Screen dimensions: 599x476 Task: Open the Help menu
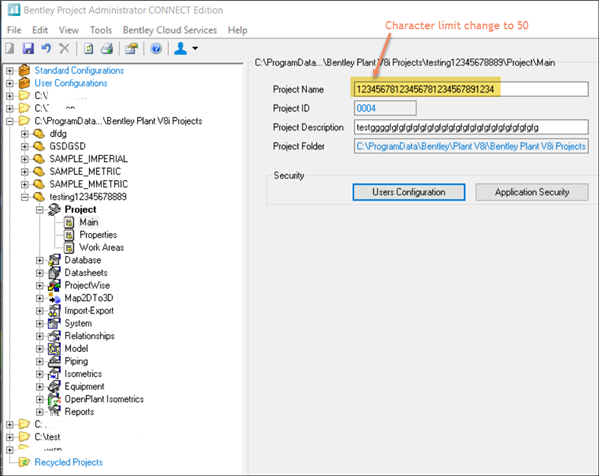point(238,30)
